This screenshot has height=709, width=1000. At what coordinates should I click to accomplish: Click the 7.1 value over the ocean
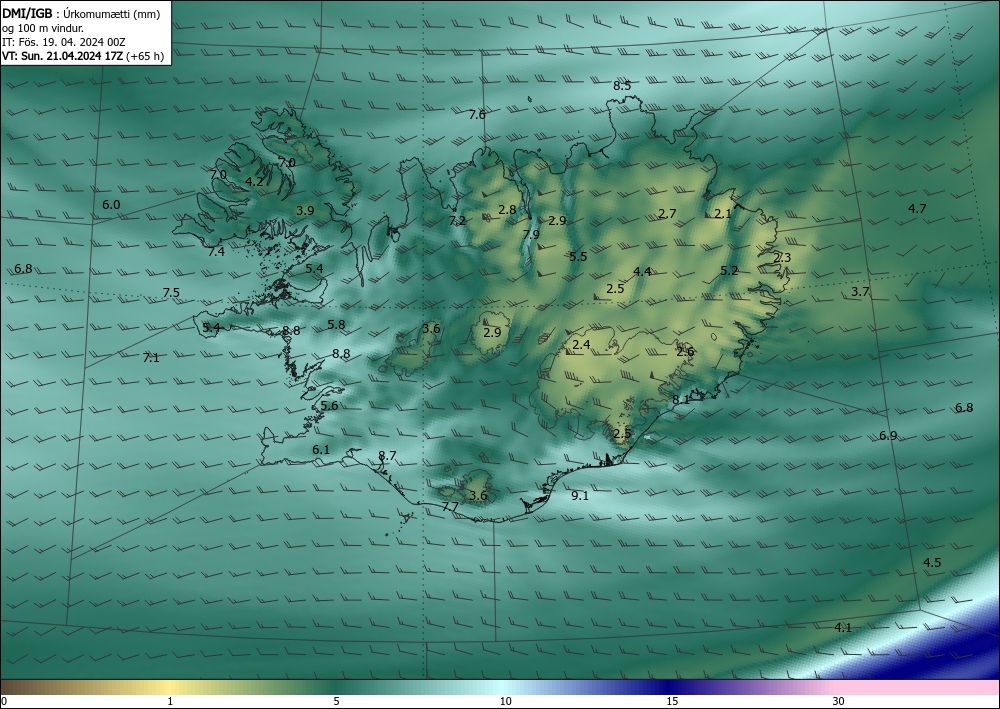click(x=151, y=358)
